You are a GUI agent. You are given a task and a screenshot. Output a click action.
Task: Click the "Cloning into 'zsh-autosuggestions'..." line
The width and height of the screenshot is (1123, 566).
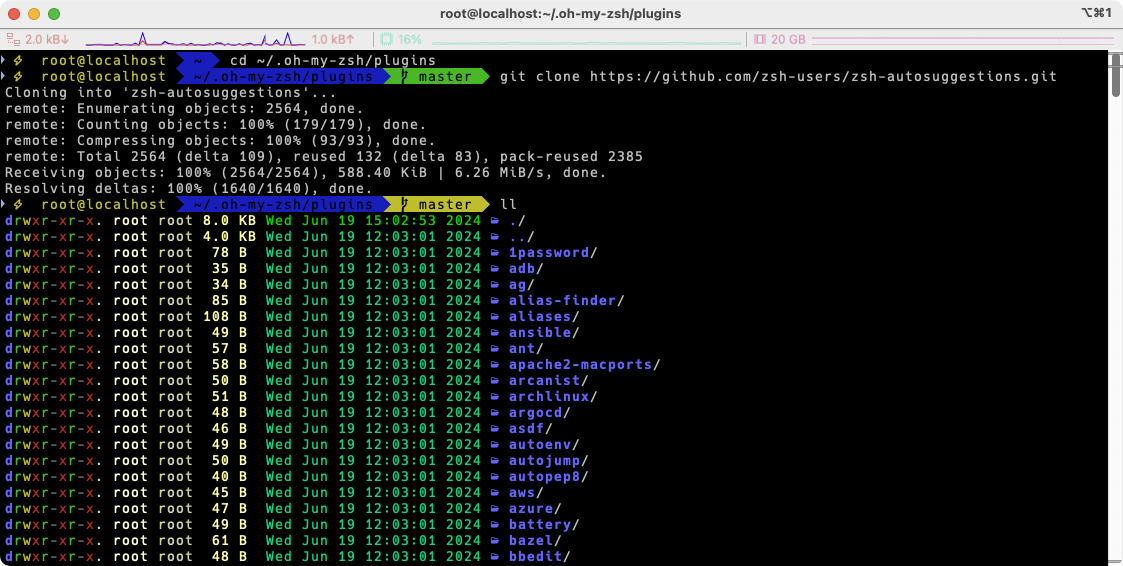(x=172, y=92)
